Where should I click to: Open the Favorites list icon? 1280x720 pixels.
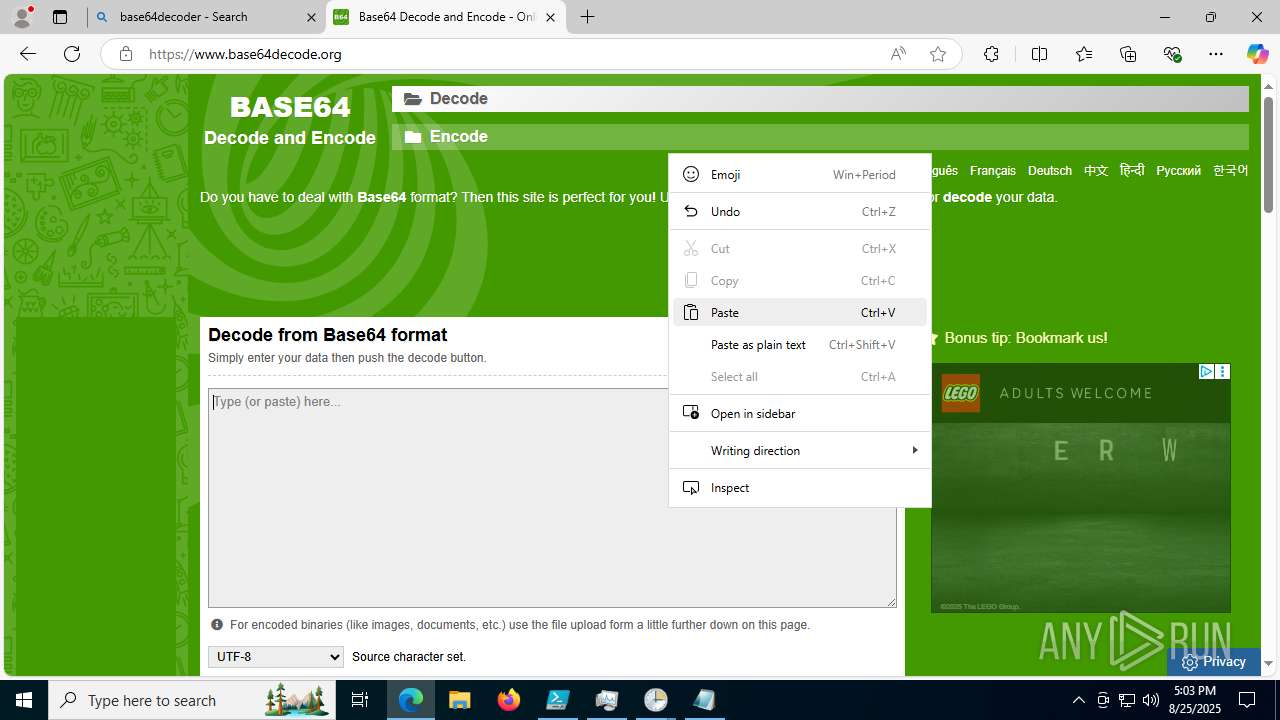tap(1084, 54)
